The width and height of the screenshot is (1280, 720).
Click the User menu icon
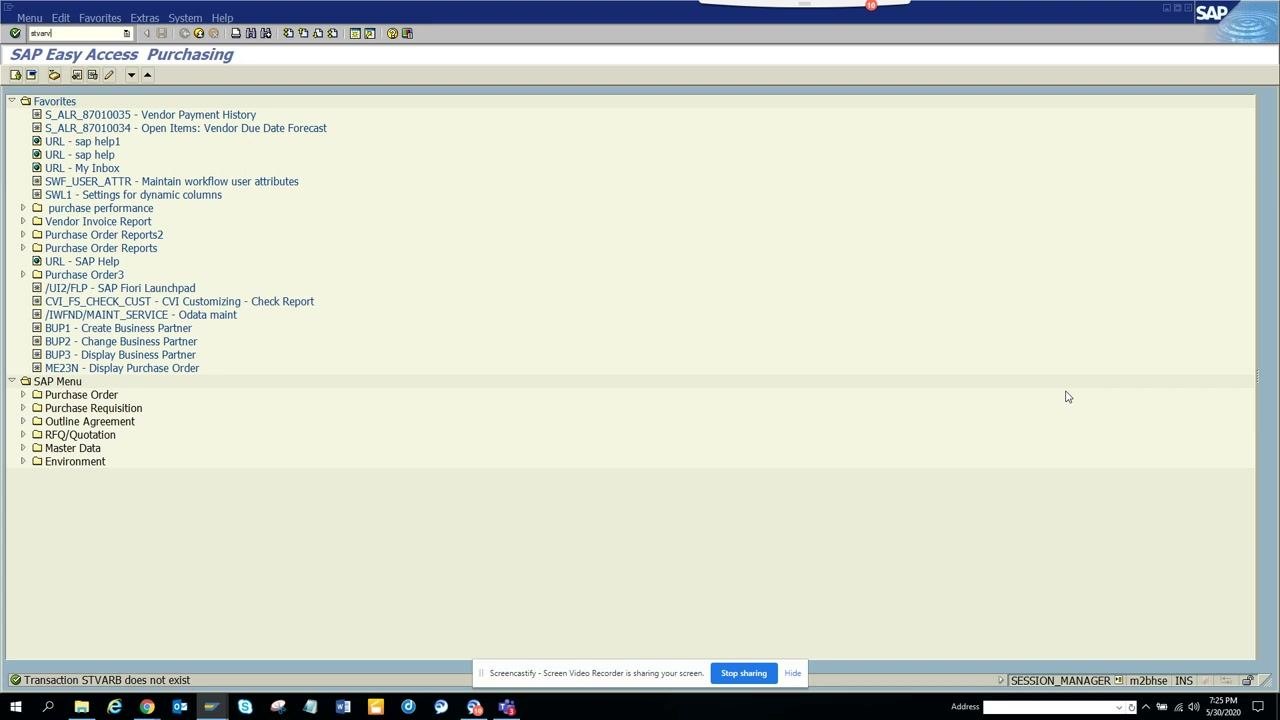[x=16, y=75]
